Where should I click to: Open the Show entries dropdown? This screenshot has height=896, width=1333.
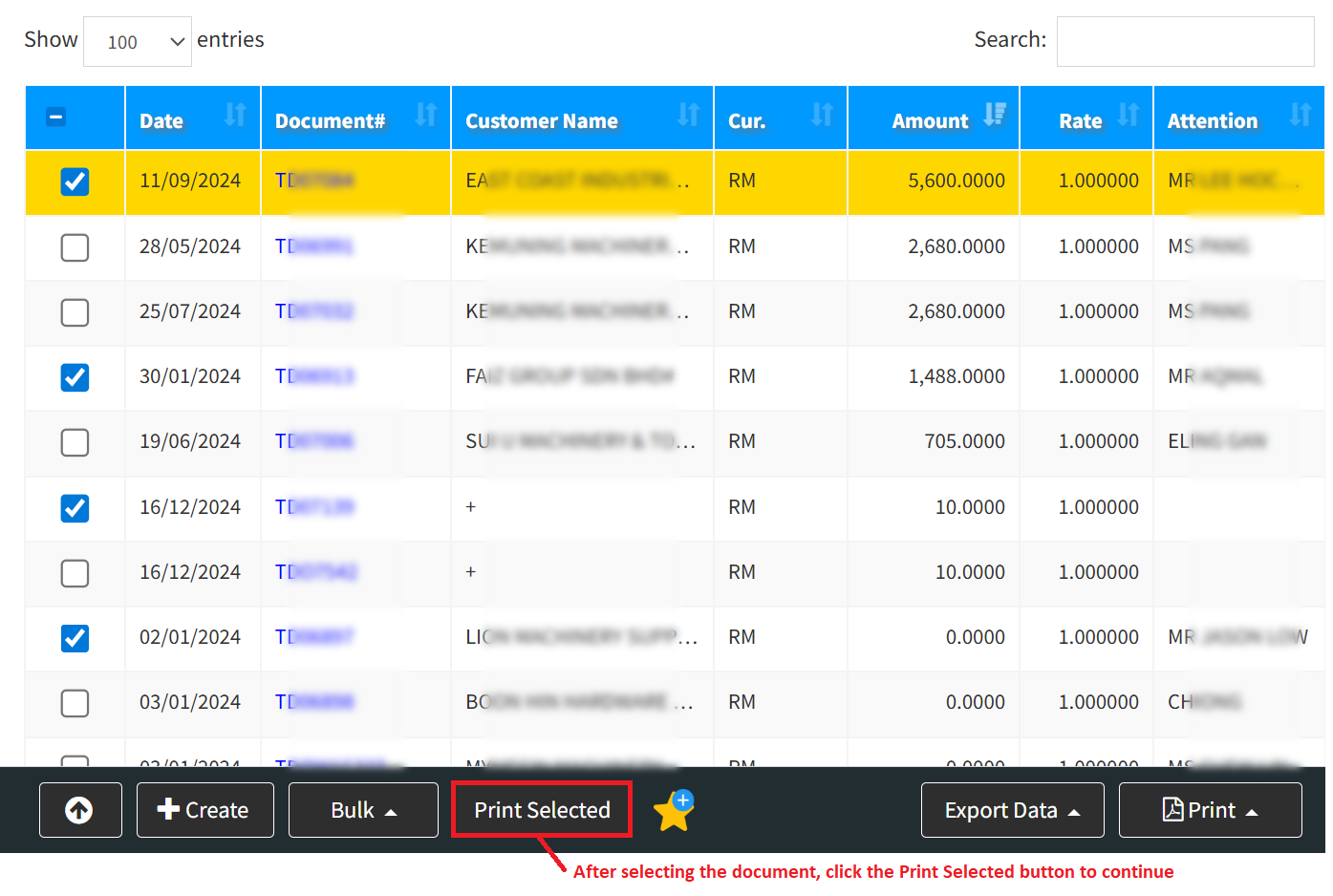point(138,42)
